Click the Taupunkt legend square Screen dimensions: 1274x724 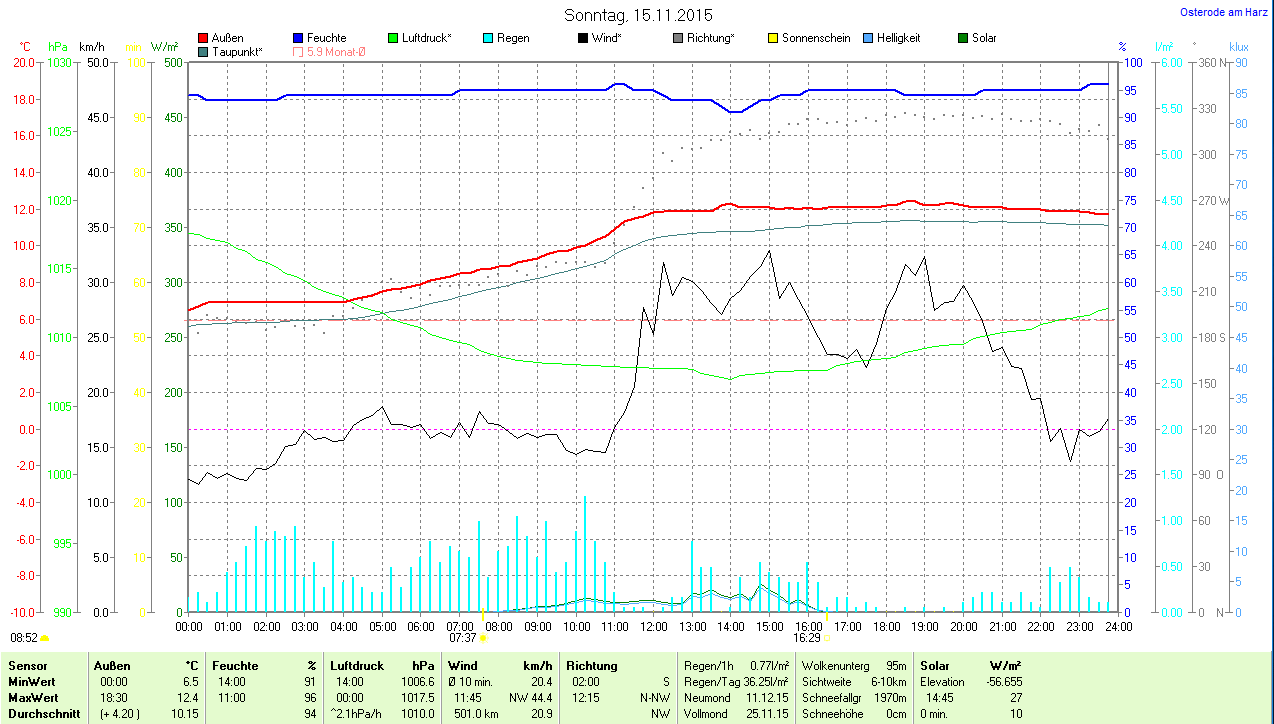coord(204,51)
